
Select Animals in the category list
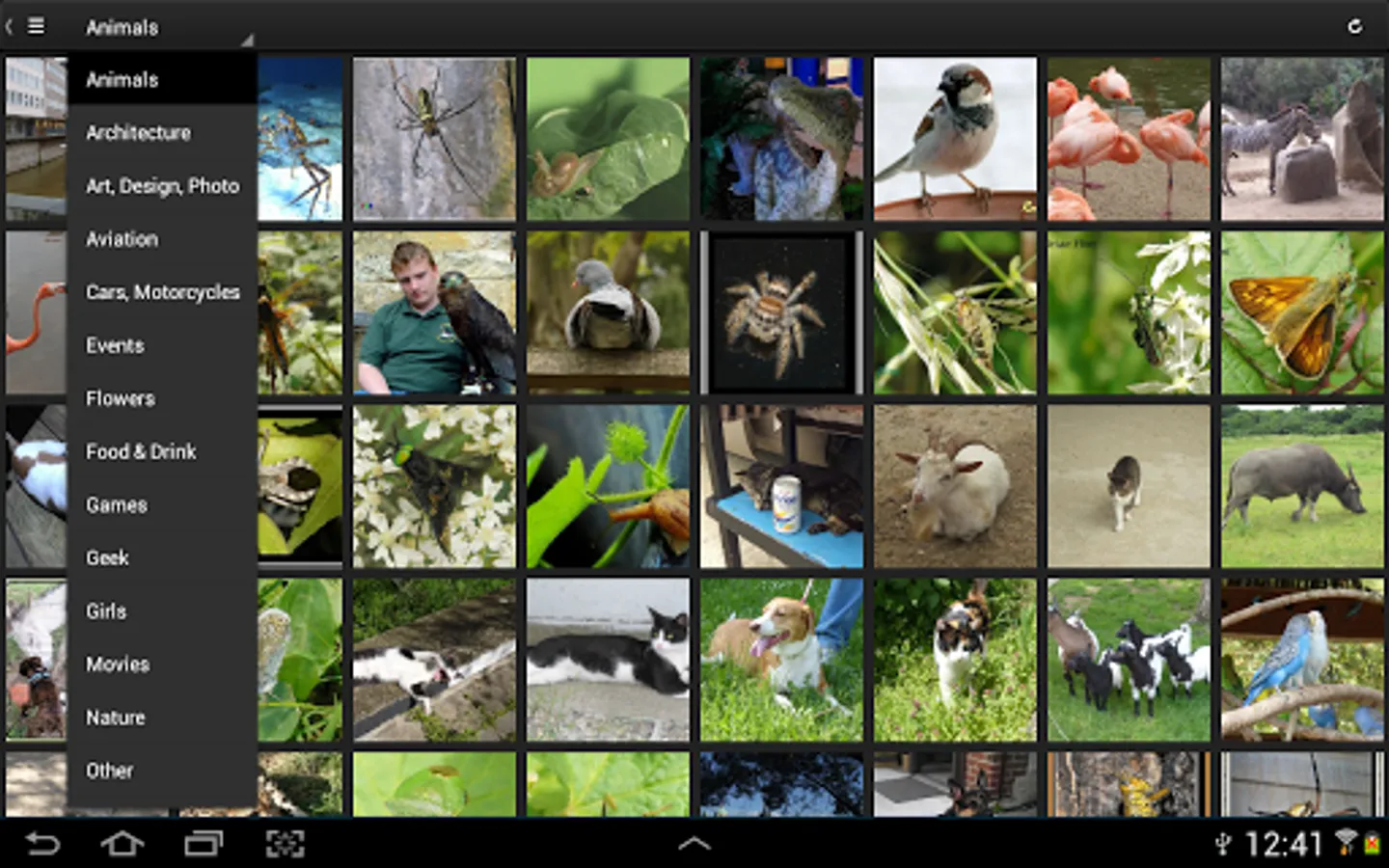pos(162,79)
